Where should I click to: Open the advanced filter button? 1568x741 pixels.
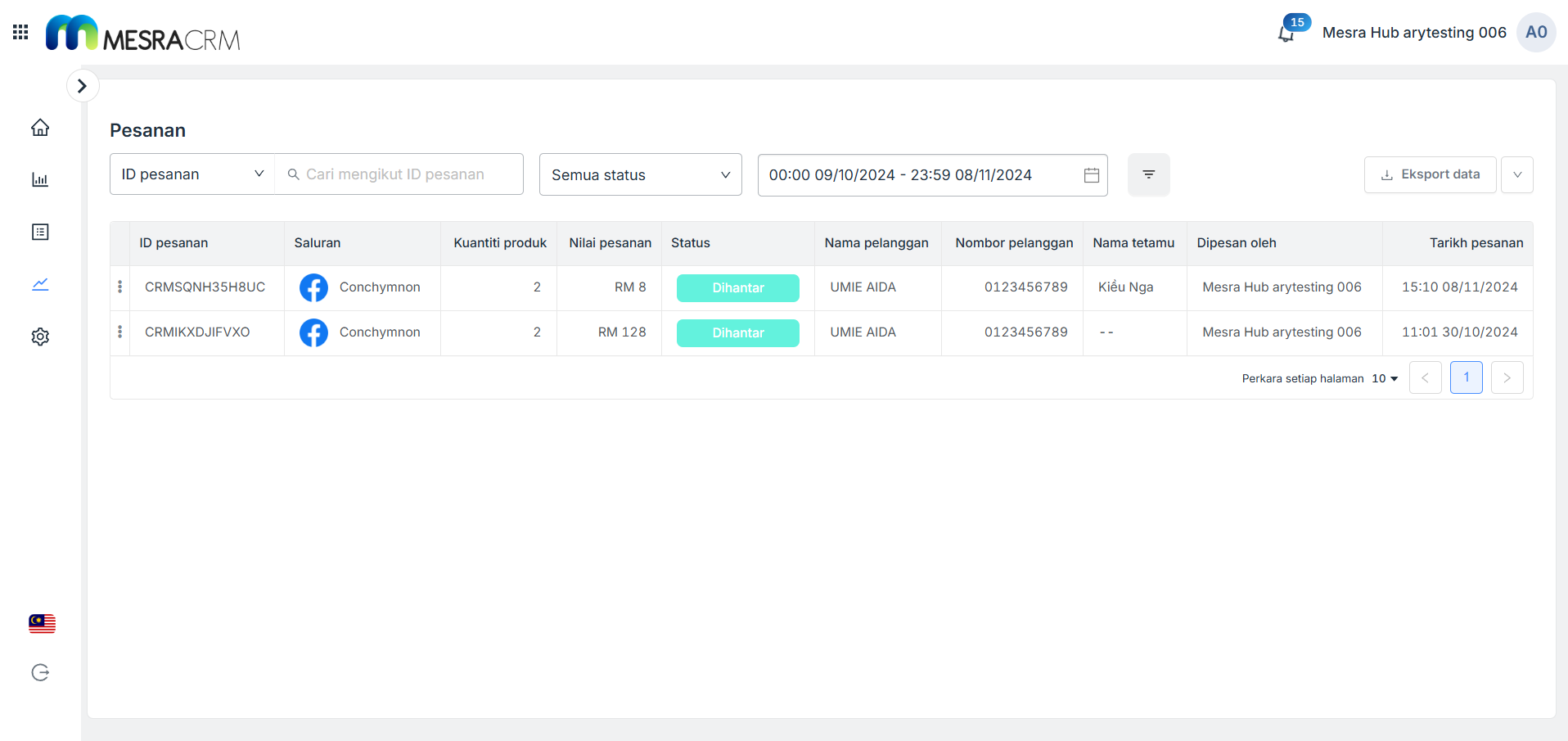(x=1148, y=174)
